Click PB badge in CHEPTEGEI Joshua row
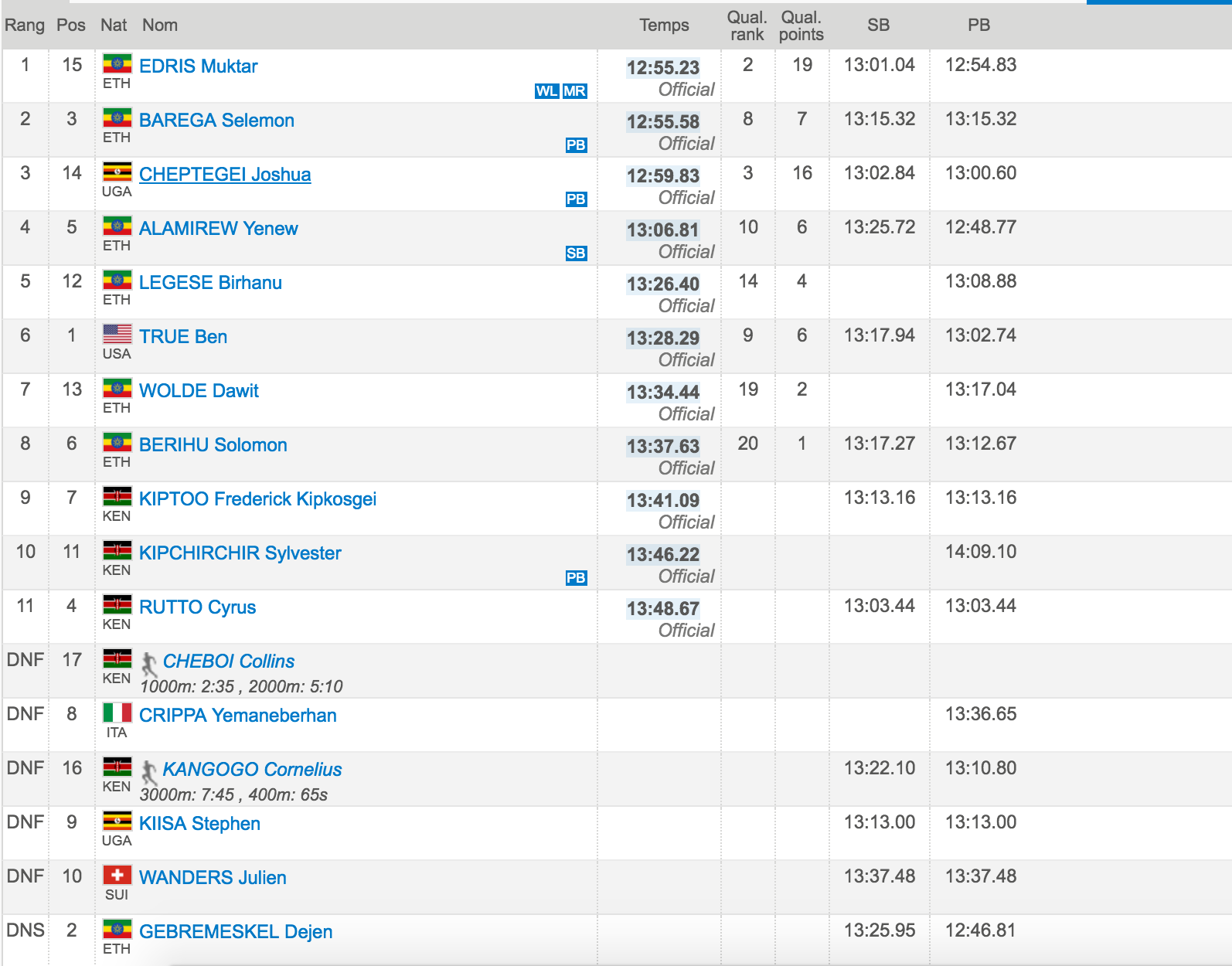1232x966 pixels. tap(576, 199)
